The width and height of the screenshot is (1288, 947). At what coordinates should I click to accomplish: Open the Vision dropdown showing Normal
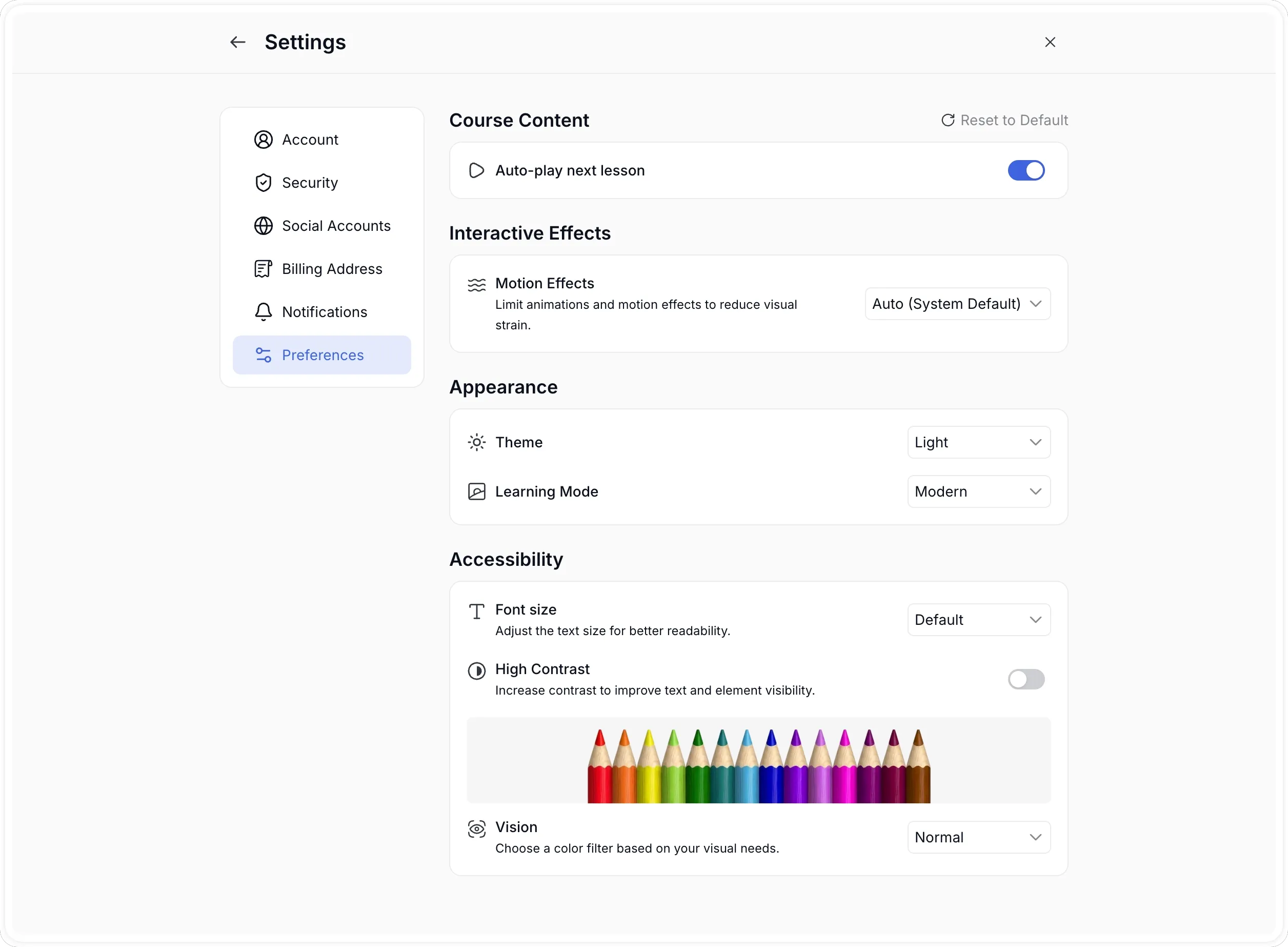979,837
